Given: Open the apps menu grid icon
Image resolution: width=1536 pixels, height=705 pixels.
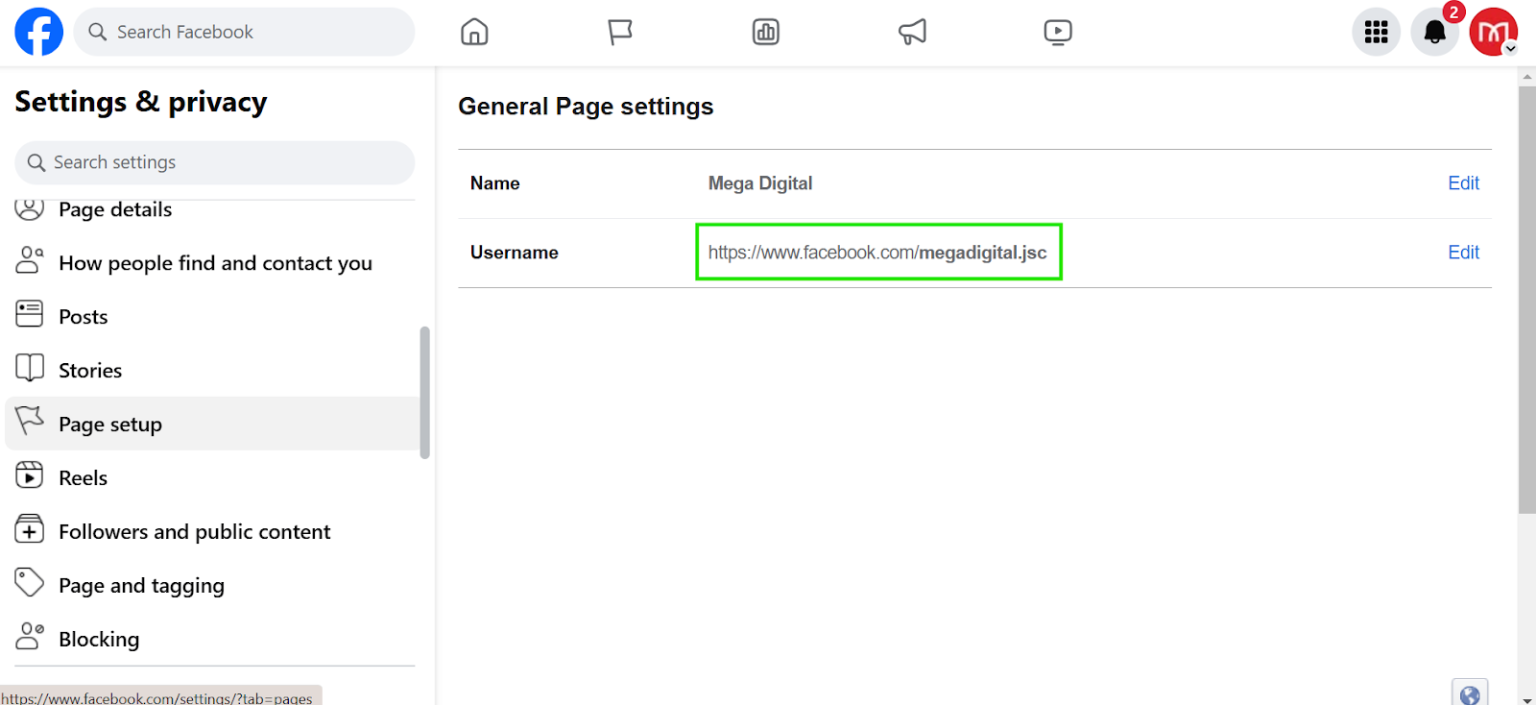Looking at the screenshot, I should [x=1376, y=31].
